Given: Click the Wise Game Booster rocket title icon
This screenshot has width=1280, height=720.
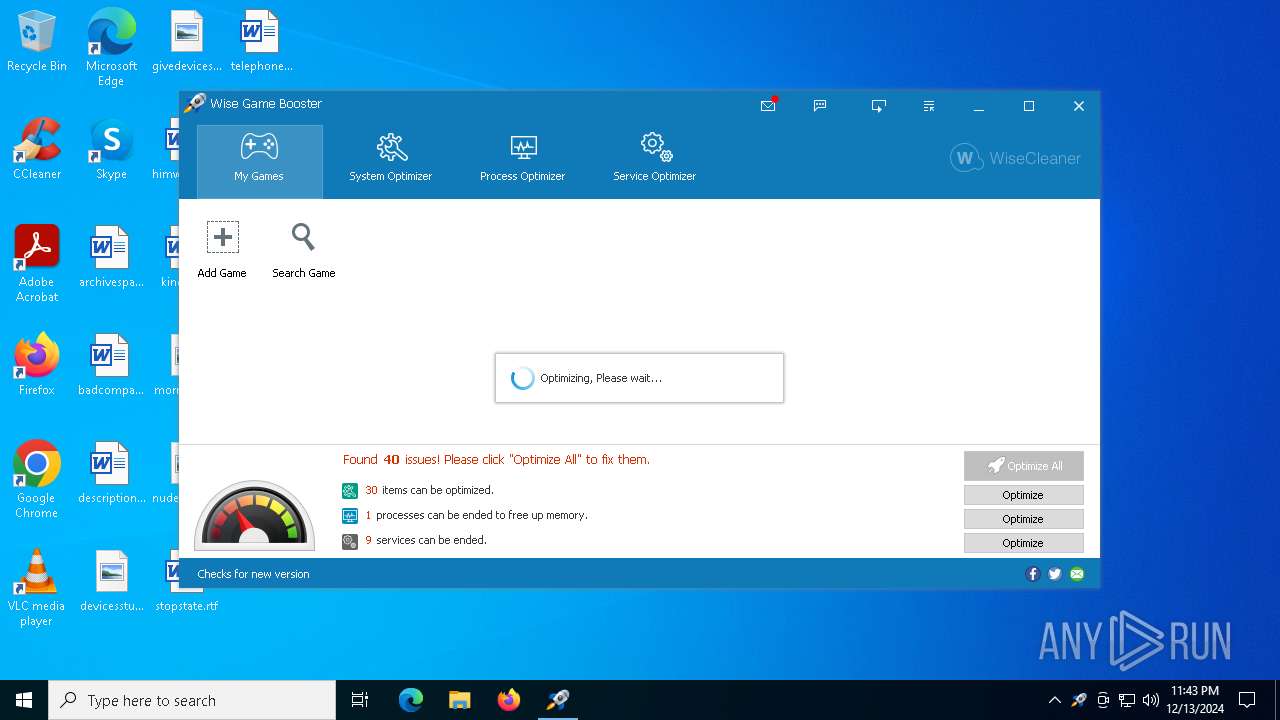Looking at the screenshot, I should pos(194,104).
